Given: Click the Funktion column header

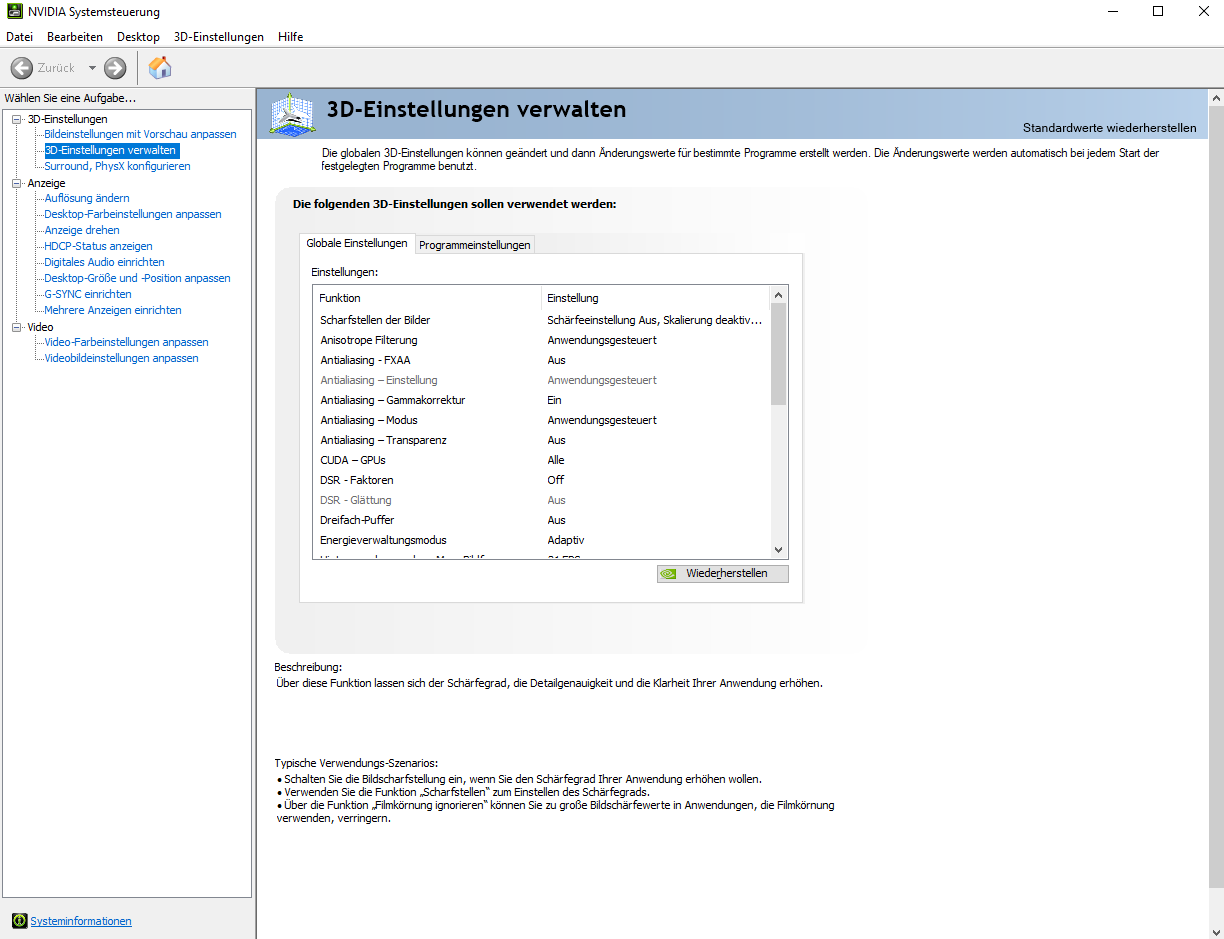Looking at the screenshot, I should pyautogui.click(x=427, y=298).
